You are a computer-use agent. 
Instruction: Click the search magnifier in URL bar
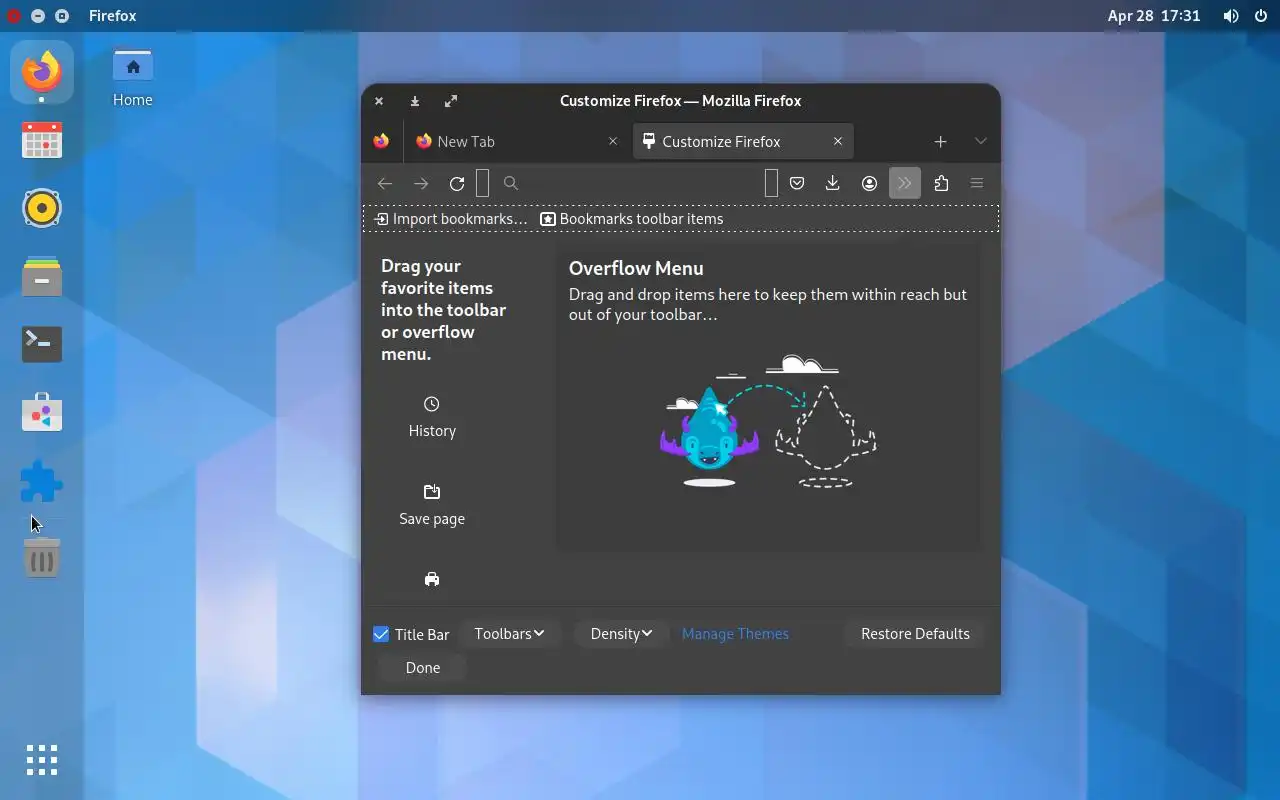(511, 183)
